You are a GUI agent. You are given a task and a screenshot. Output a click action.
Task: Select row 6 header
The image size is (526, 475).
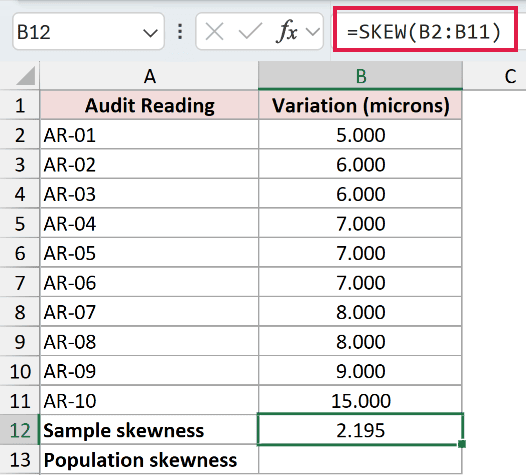20,253
